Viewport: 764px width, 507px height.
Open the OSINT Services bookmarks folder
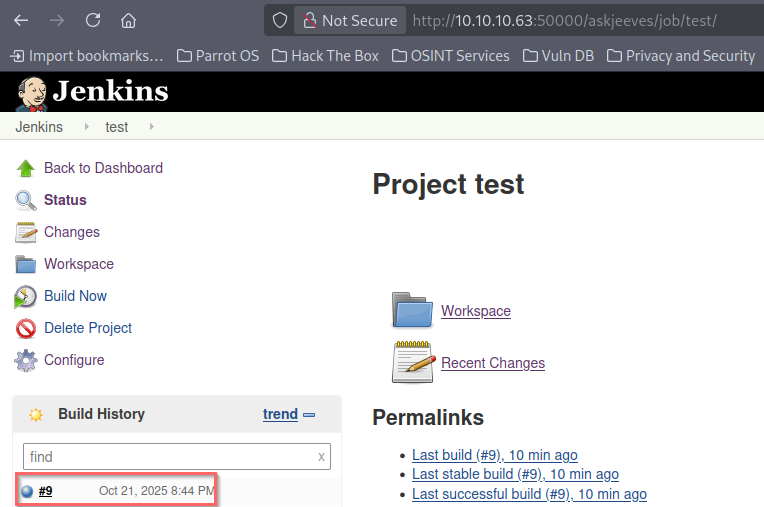point(450,56)
